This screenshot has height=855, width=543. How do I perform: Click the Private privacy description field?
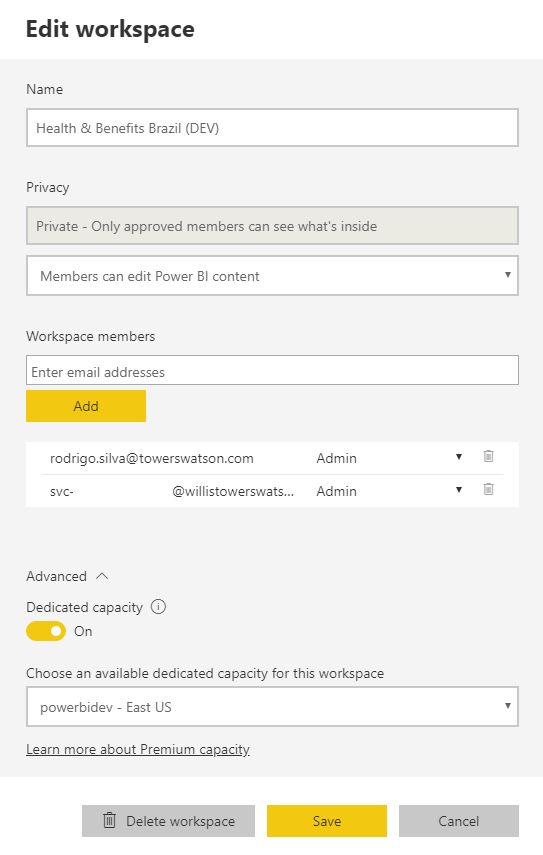point(272,226)
